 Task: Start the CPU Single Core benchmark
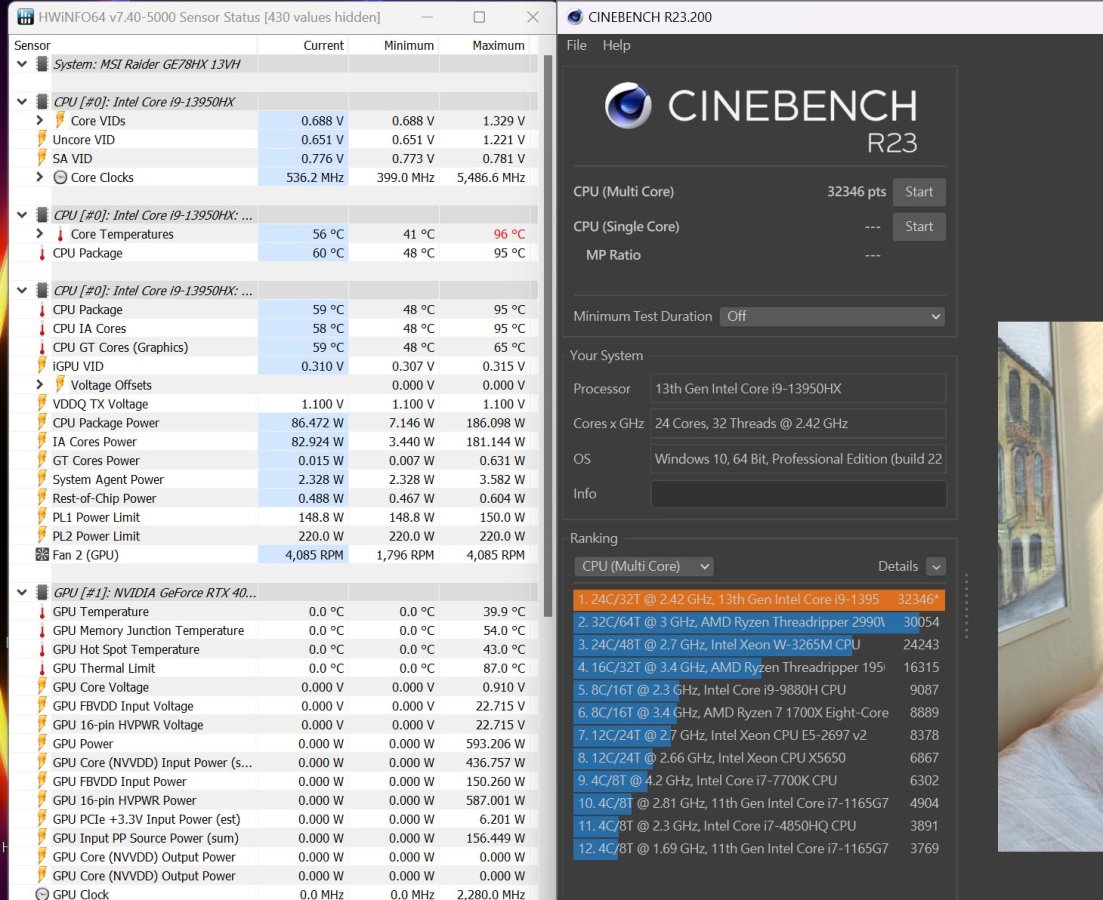pos(919,227)
